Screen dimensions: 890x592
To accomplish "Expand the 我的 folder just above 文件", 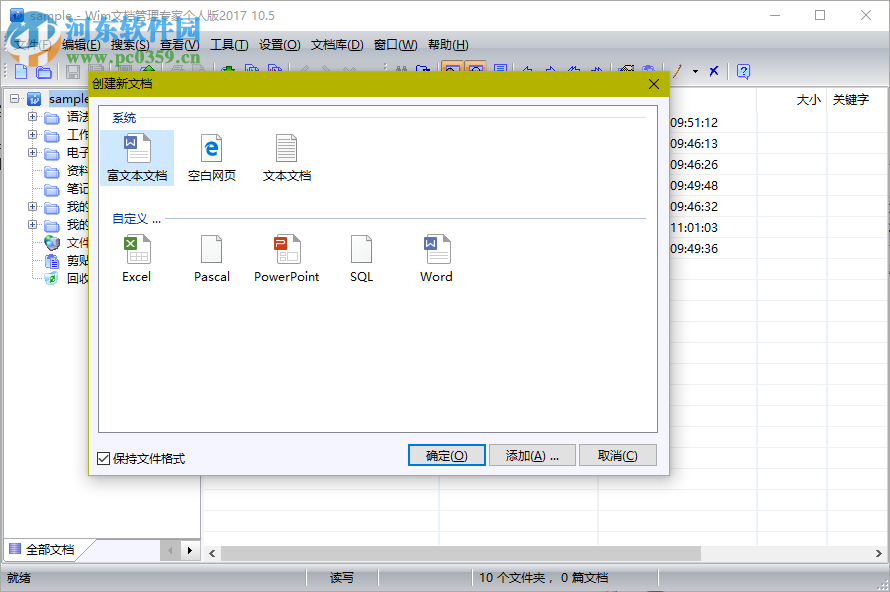I will click(x=32, y=225).
